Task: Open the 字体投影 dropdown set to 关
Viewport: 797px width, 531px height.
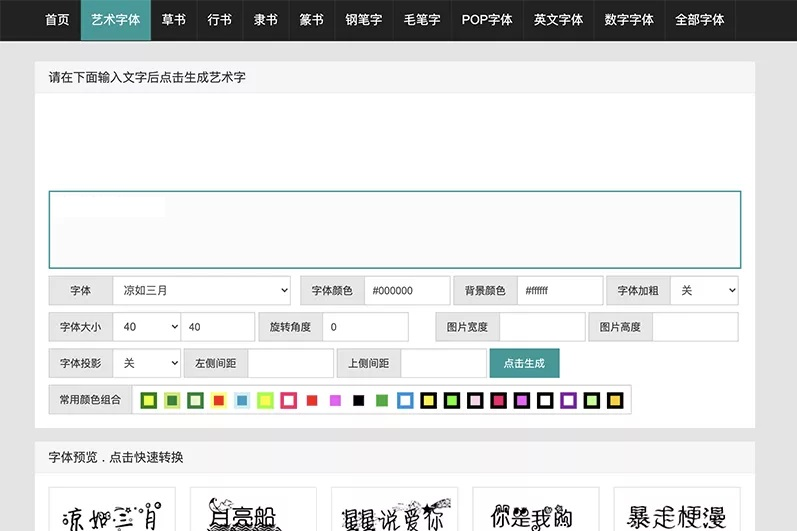Action: coord(146,363)
